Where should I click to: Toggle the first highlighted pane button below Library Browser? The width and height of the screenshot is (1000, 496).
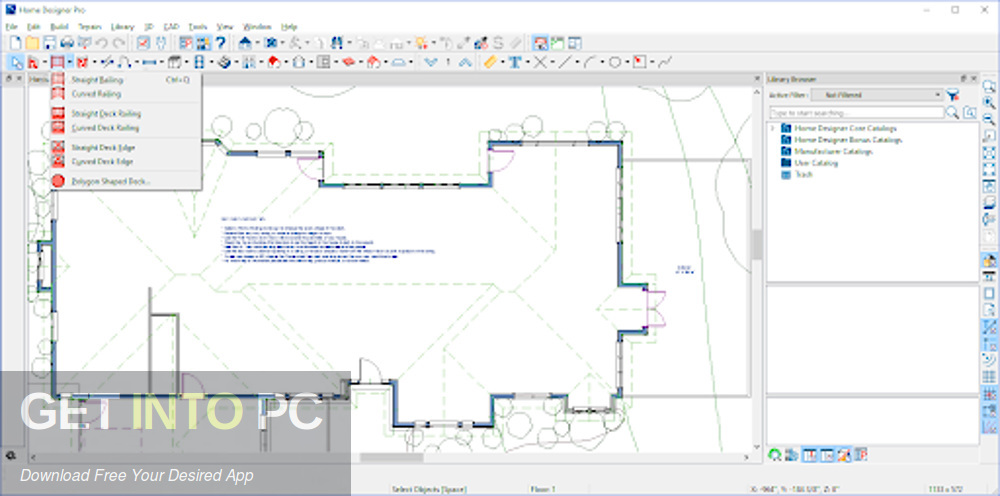pos(809,455)
